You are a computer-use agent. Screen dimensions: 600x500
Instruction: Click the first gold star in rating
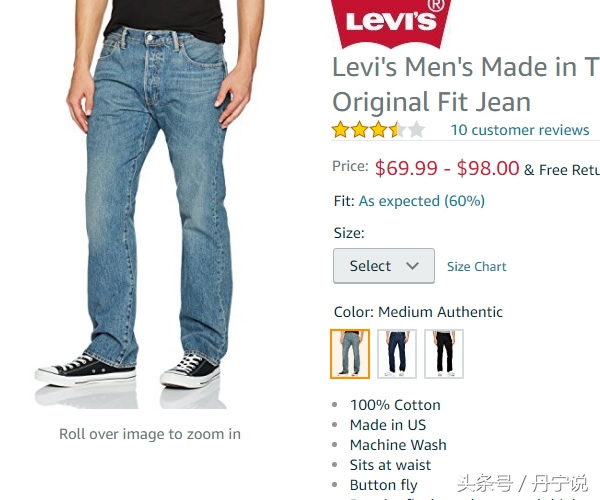click(340, 130)
